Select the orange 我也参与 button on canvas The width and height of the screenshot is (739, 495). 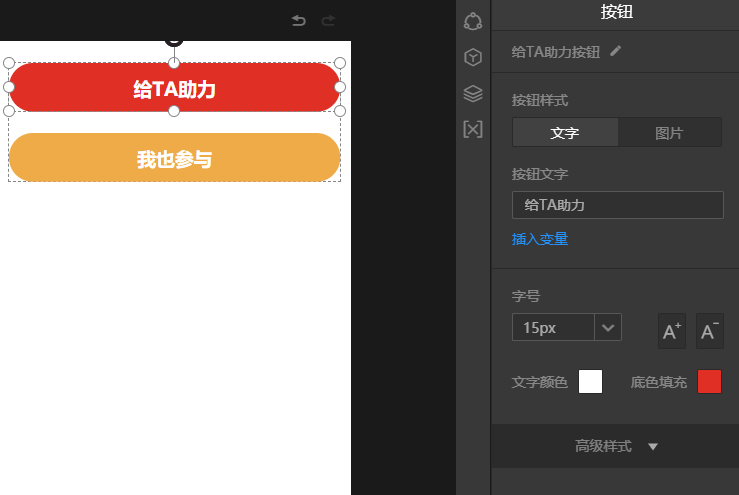[174, 157]
